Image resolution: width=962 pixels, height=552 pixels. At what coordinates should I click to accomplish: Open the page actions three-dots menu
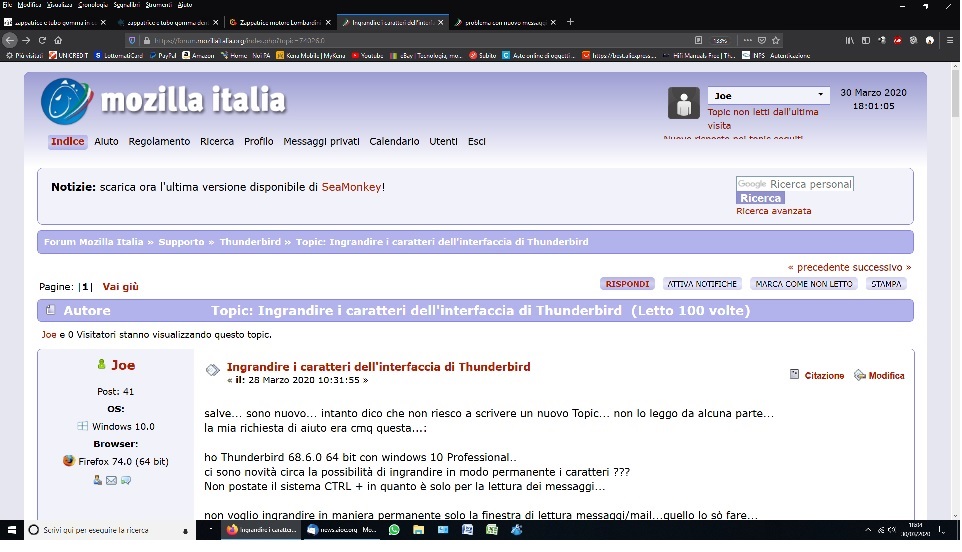pos(747,40)
